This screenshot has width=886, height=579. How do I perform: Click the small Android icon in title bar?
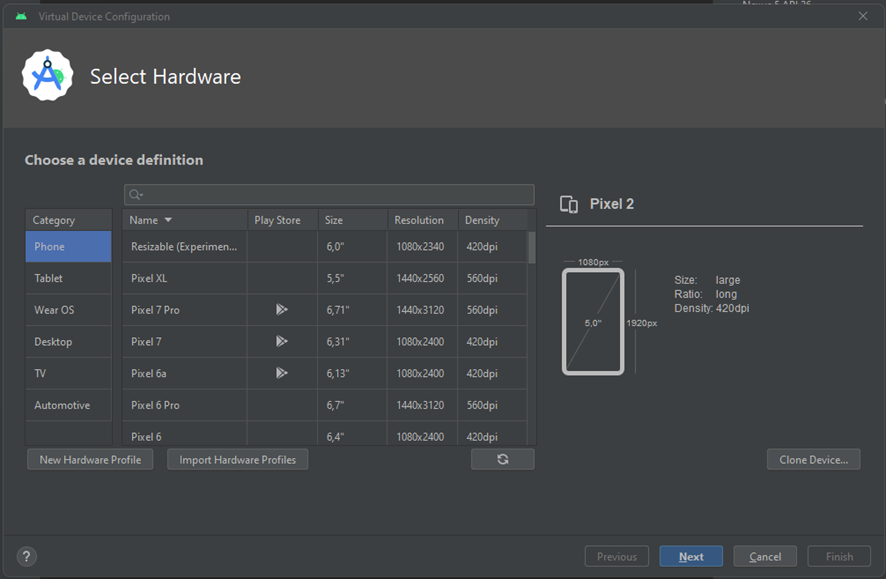(21, 16)
